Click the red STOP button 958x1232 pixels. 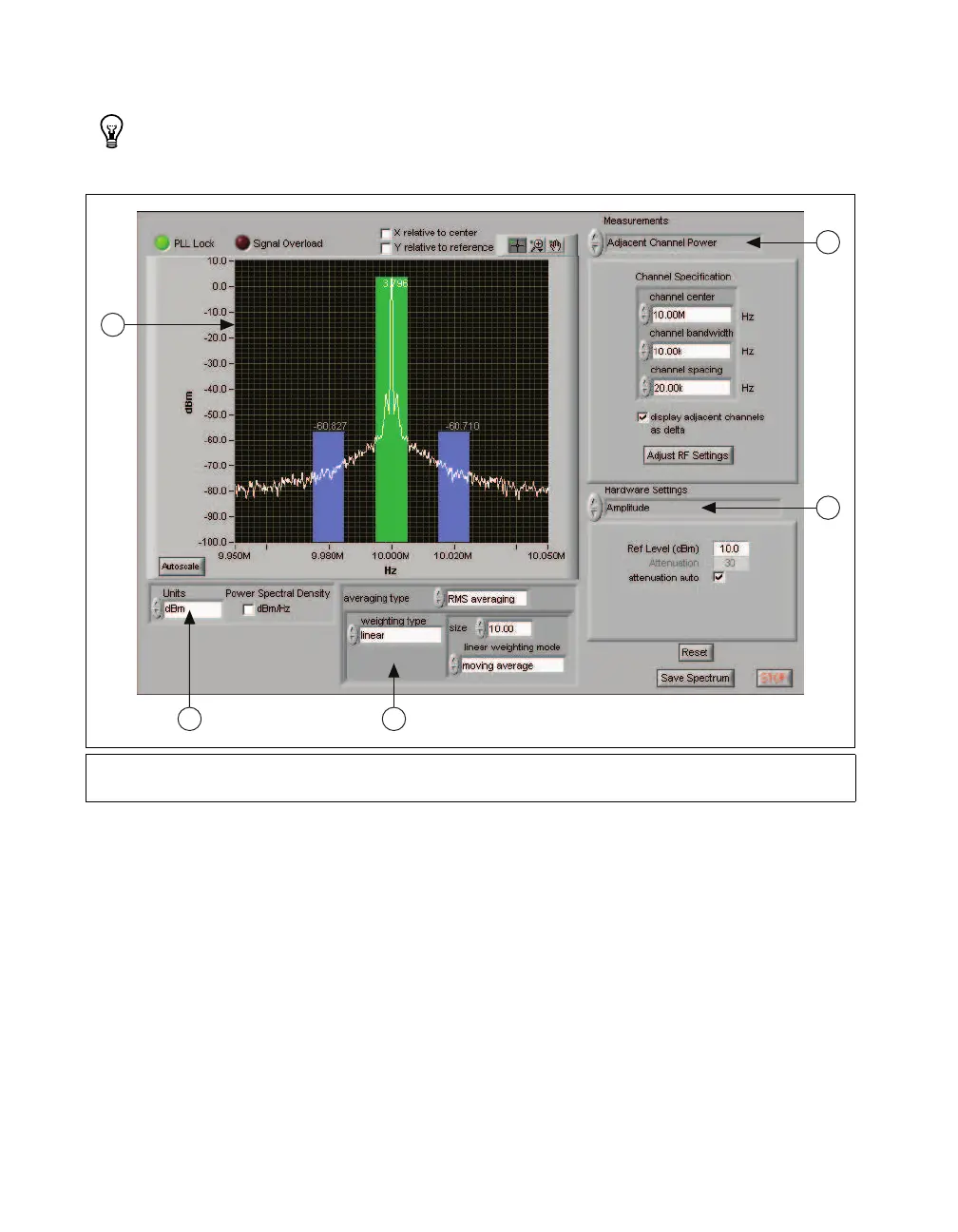pyautogui.click(x=775, y=678)
